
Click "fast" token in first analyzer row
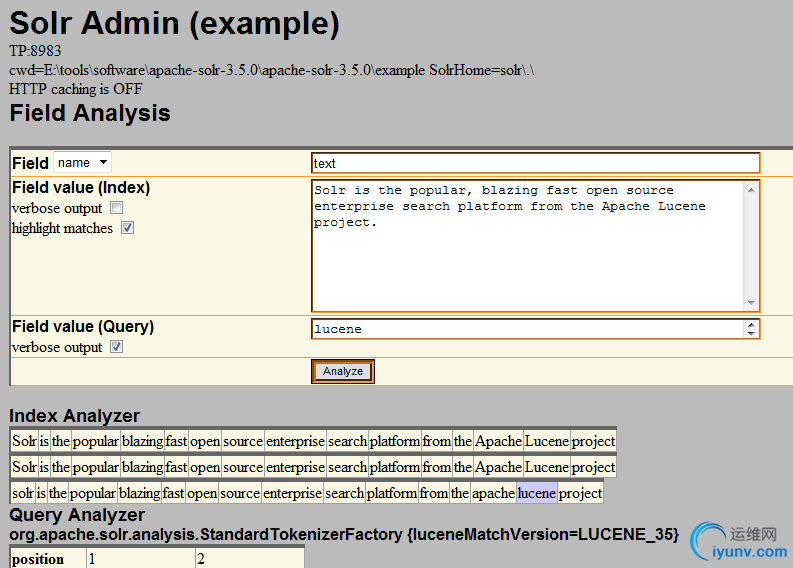(x=176, y=441)
